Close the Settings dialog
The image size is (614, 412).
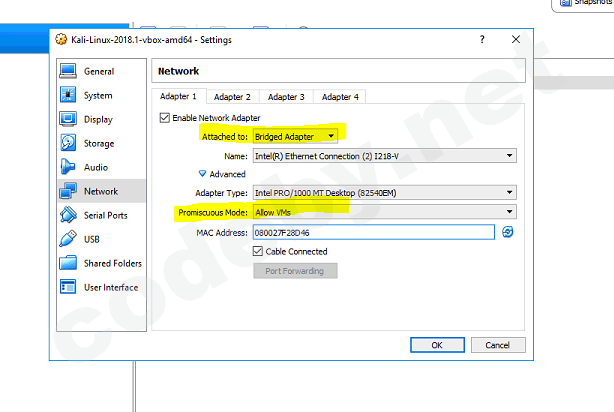[x=516, y=39]
